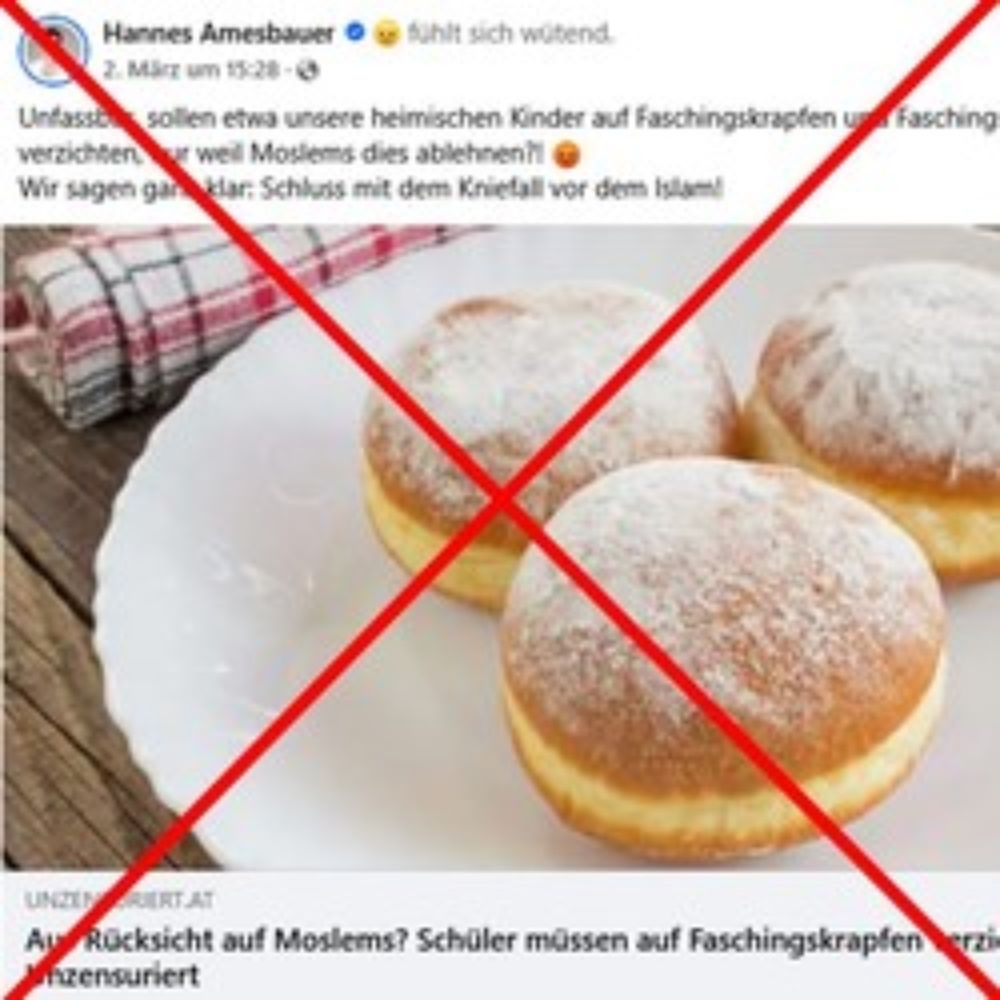Open the UNZENSURIERT.AT domain label

119,900
